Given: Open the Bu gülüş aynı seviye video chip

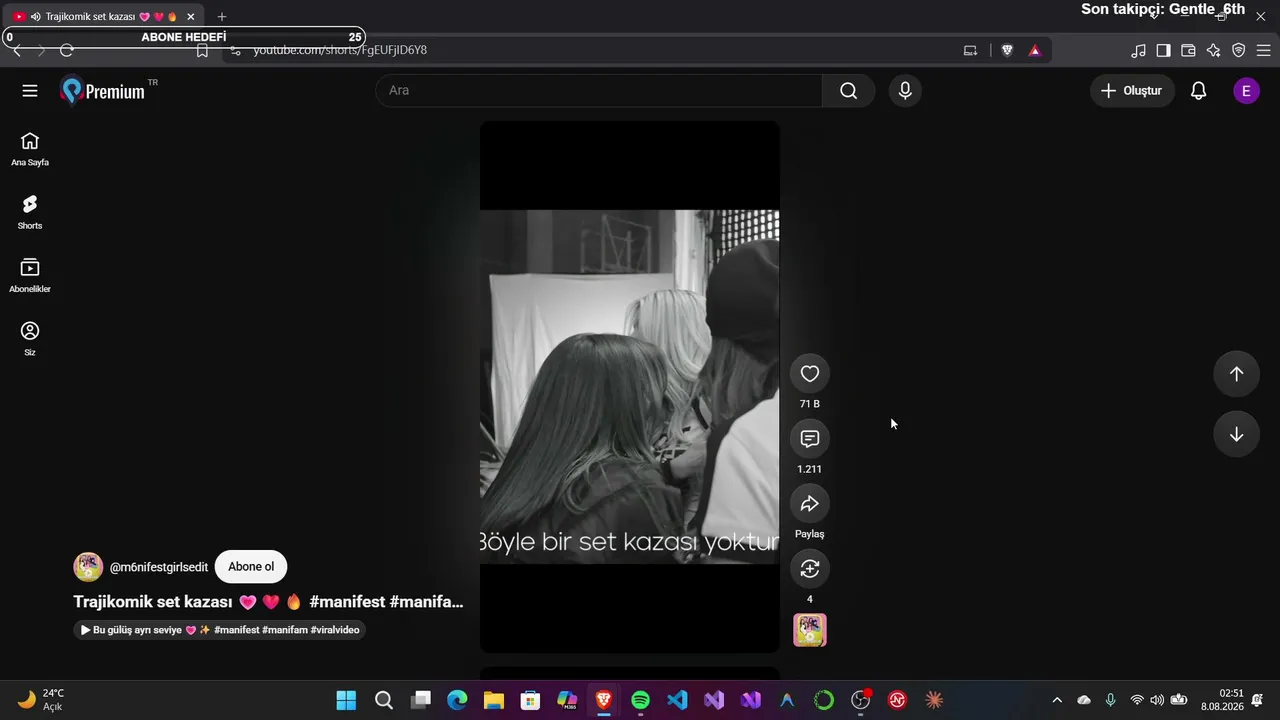Looking at the screenshot, I should pos(220,630).
